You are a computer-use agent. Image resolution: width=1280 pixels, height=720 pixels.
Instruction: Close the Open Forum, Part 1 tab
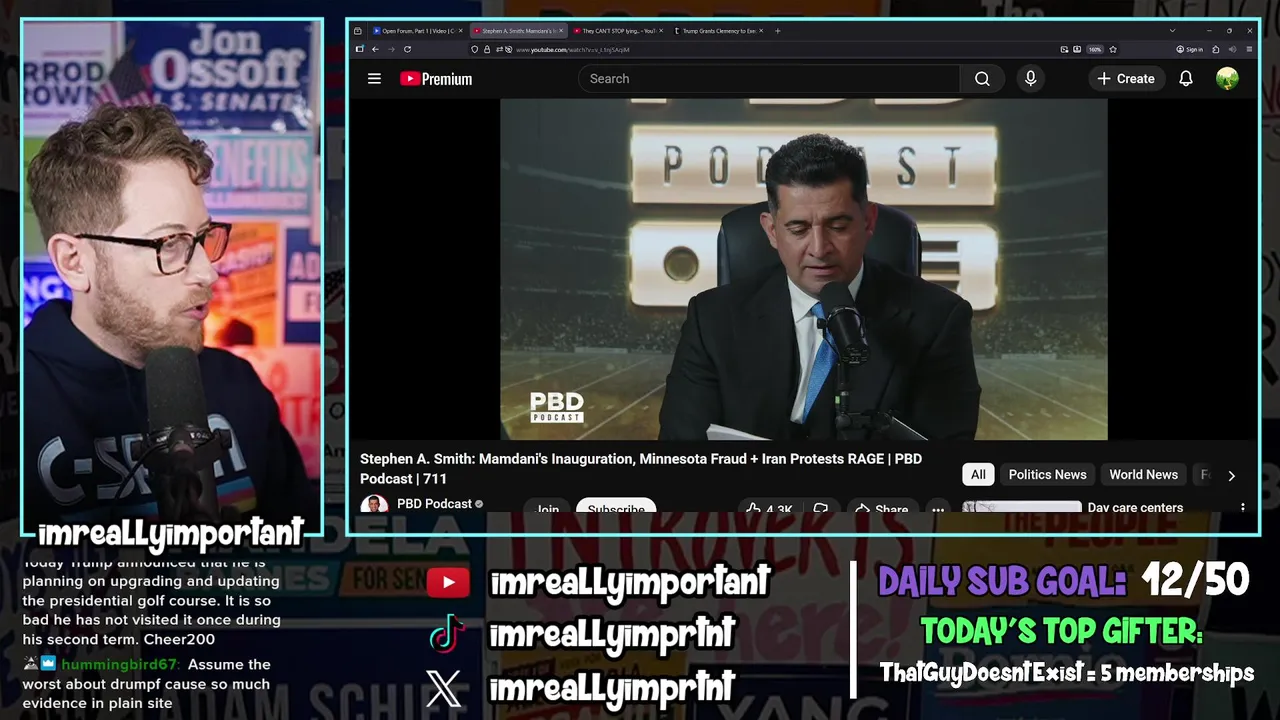click(460, 31)
